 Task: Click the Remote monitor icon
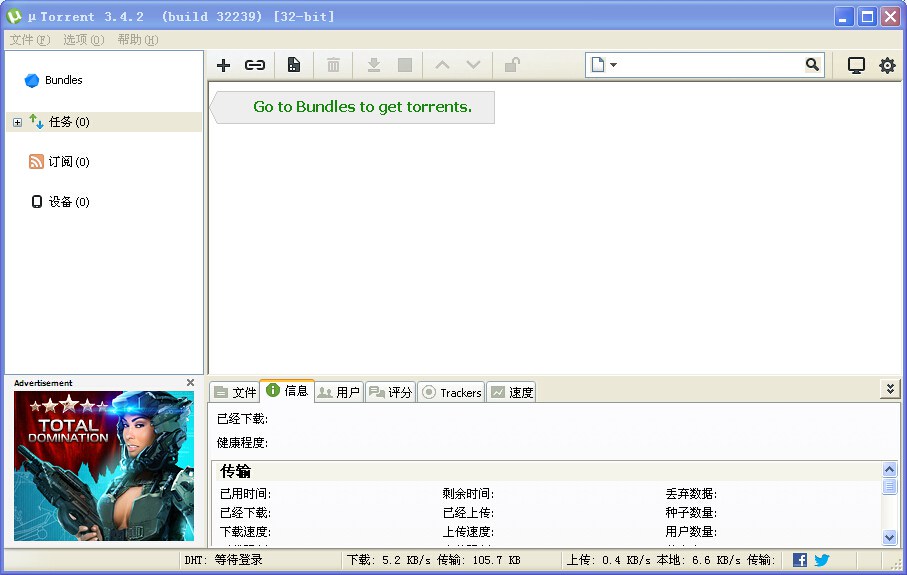[x=856, y=65]
